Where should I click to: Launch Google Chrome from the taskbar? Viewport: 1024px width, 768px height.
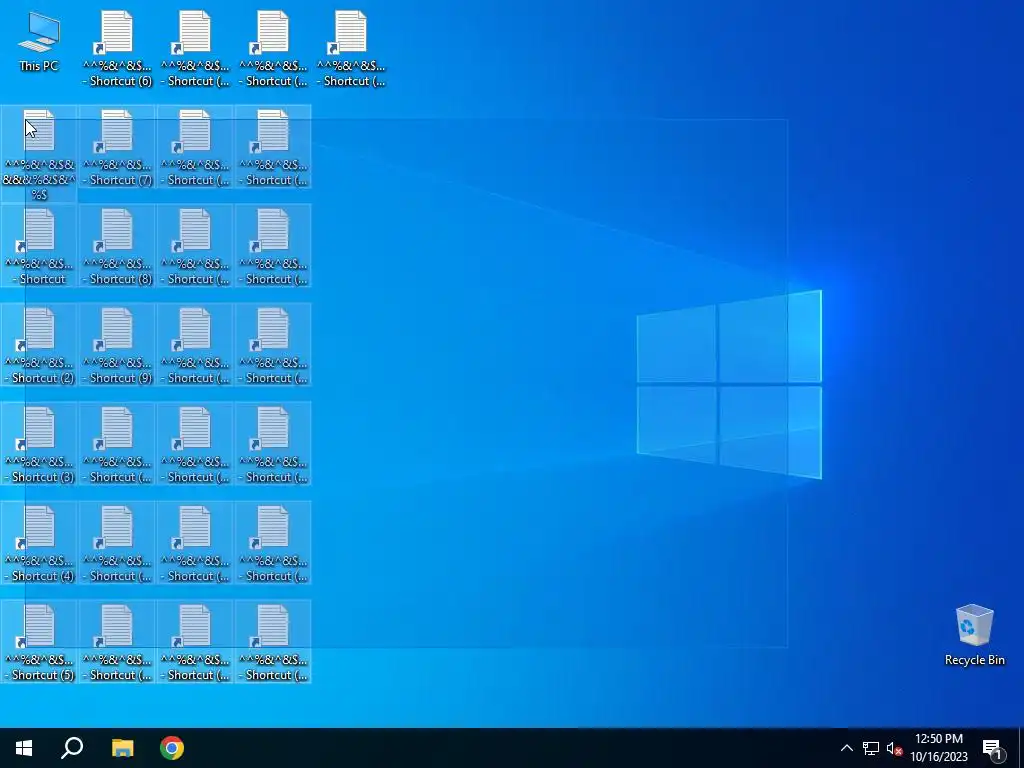click(172, 748)
